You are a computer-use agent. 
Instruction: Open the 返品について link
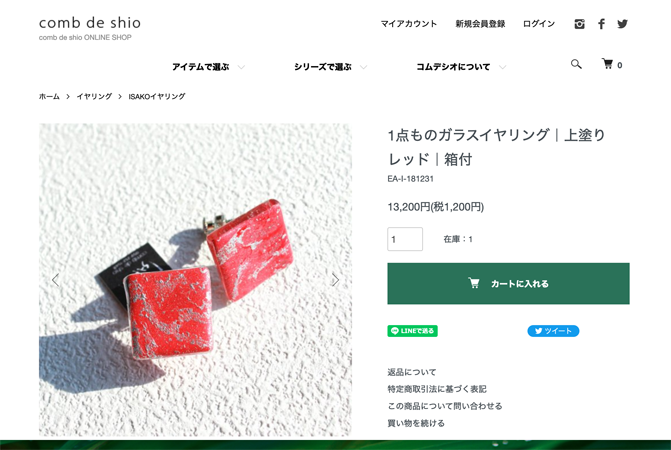[412, 372]
